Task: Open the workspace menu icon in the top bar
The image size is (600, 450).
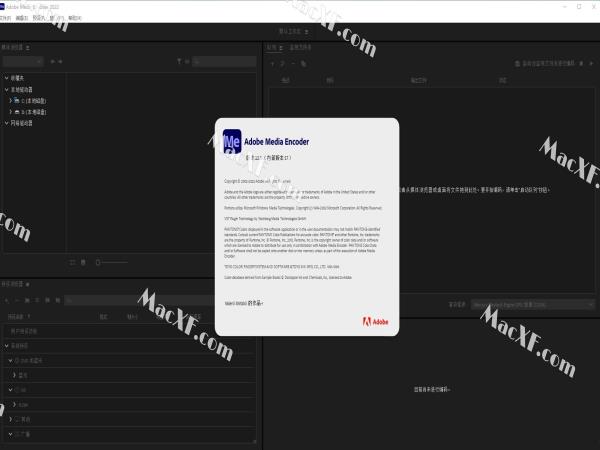Action: (307, 32)
